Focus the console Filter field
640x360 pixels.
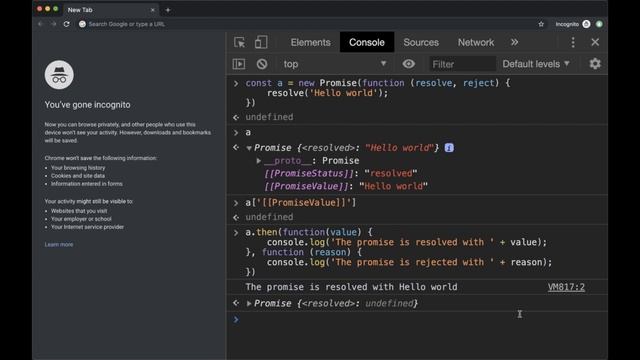click(x=462, y=64)
